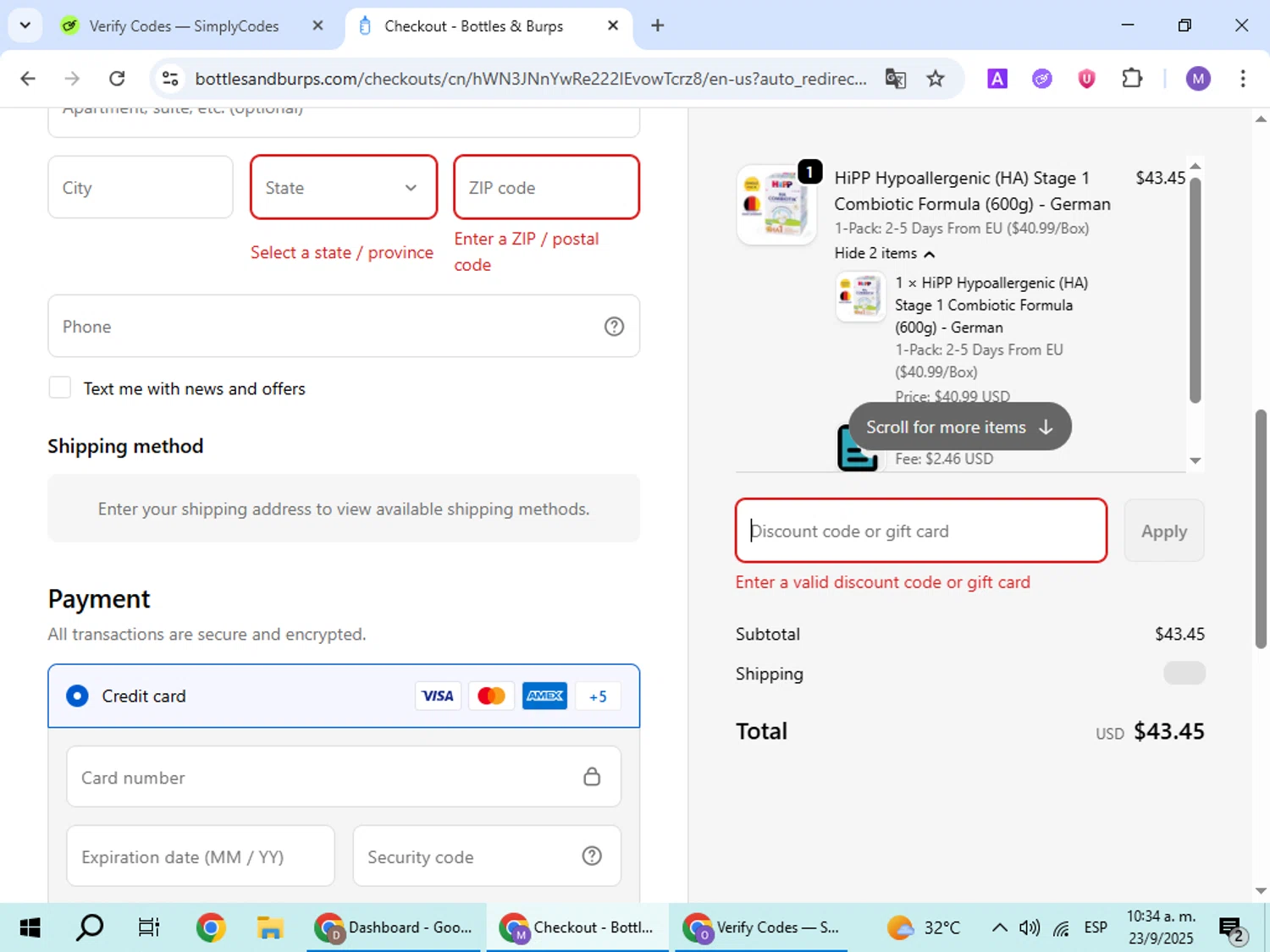This screenshot has width=1270, height=952.
Task: Close the Verify Codes tab
Action: click(317, 26)
